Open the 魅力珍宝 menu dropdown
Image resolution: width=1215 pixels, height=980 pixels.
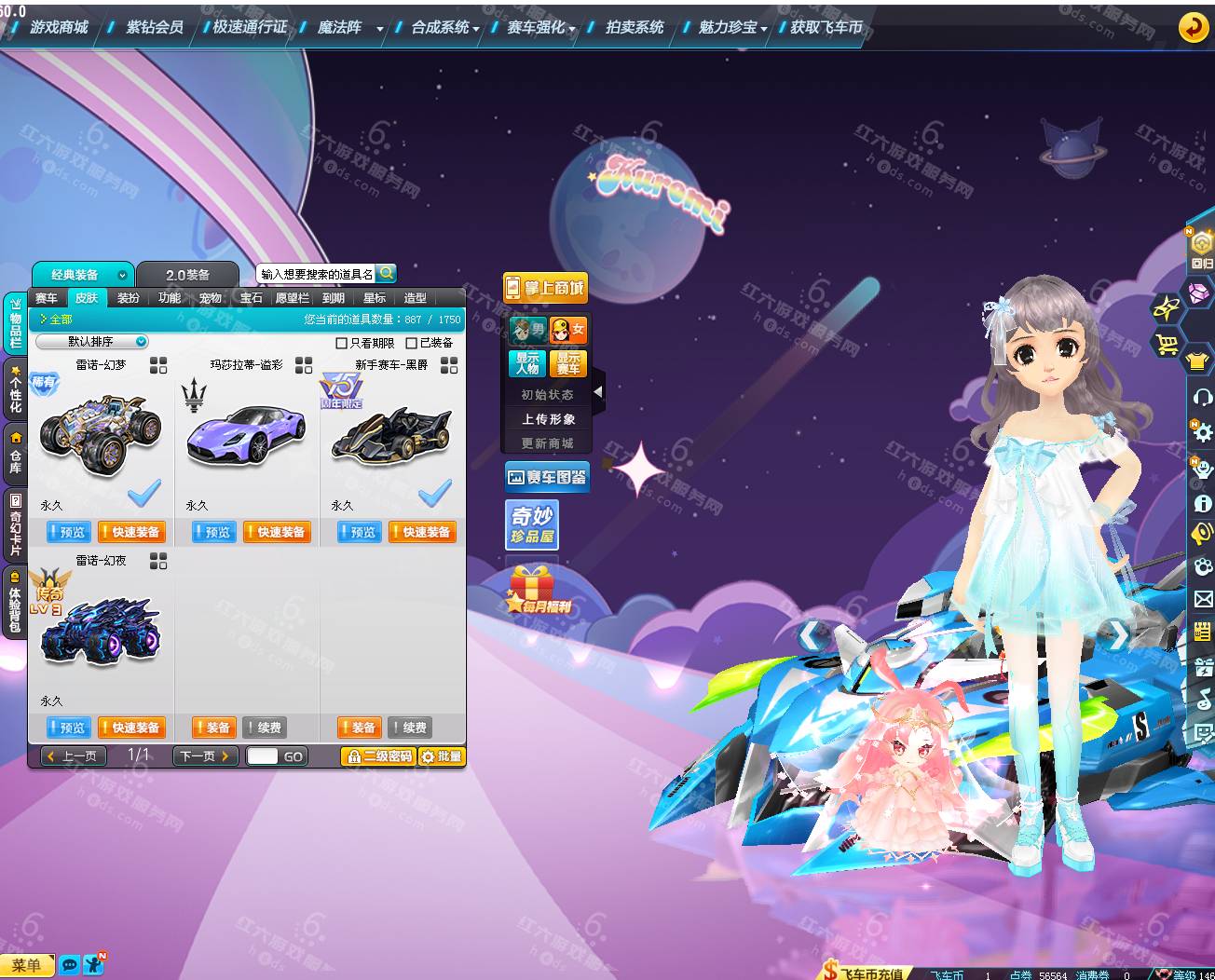click(764, 29)
